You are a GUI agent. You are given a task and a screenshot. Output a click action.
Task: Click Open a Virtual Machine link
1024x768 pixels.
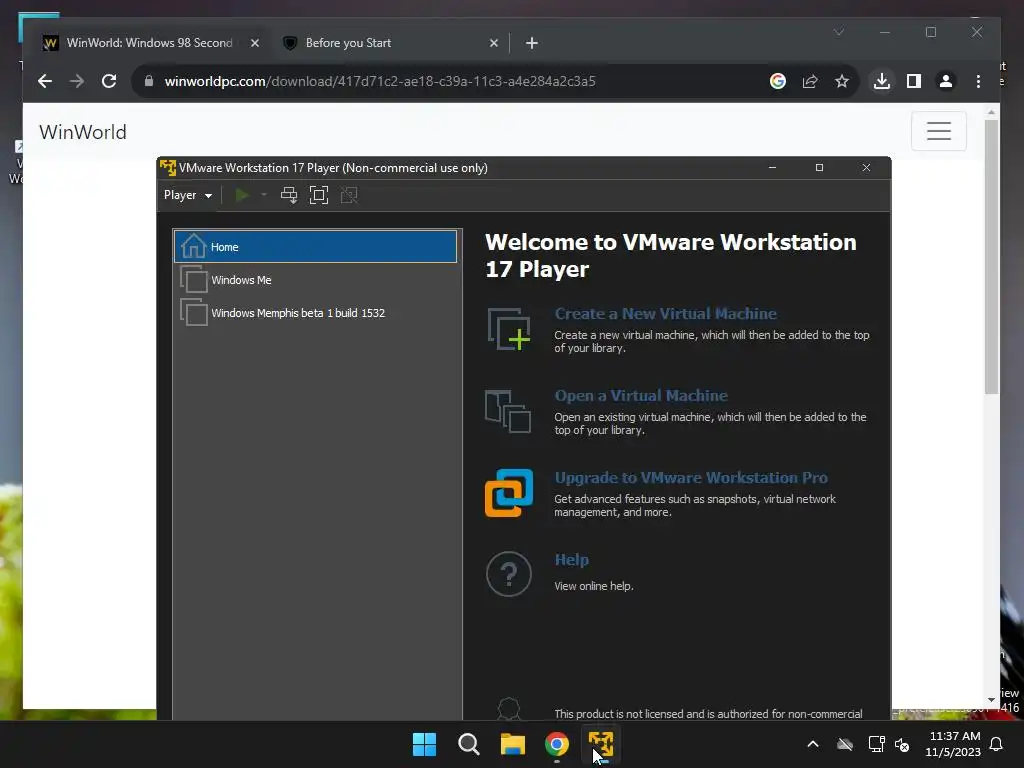[641, 396]
